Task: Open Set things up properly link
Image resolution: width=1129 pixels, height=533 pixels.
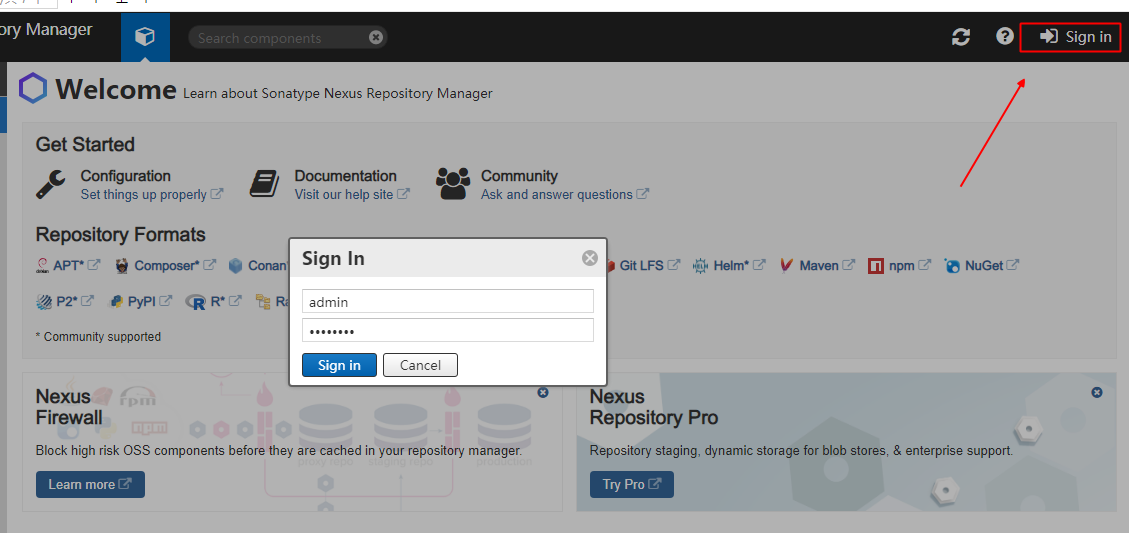Action: (152, 194)
